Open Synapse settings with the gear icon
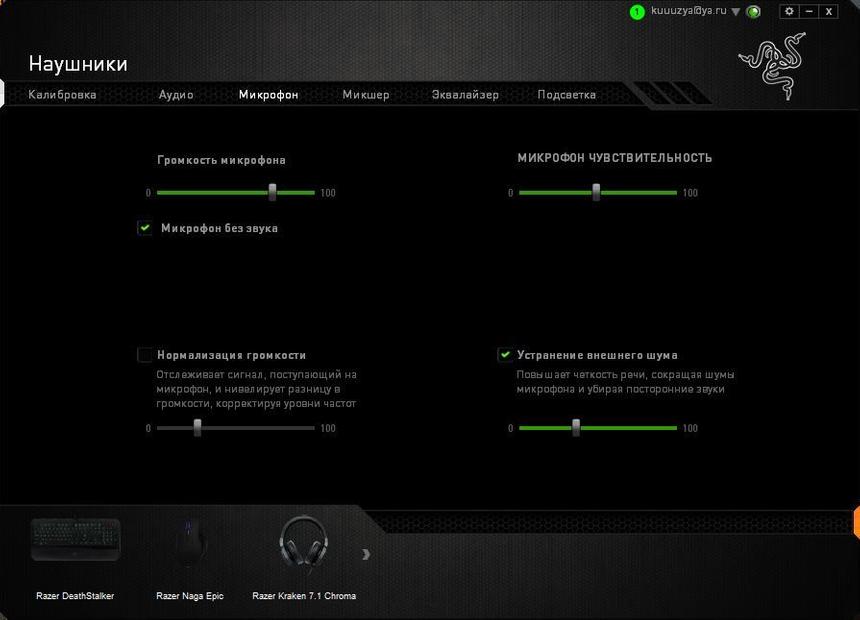This screenshot has width=860, height=620. pyautogui.click(x=788, y=11)
